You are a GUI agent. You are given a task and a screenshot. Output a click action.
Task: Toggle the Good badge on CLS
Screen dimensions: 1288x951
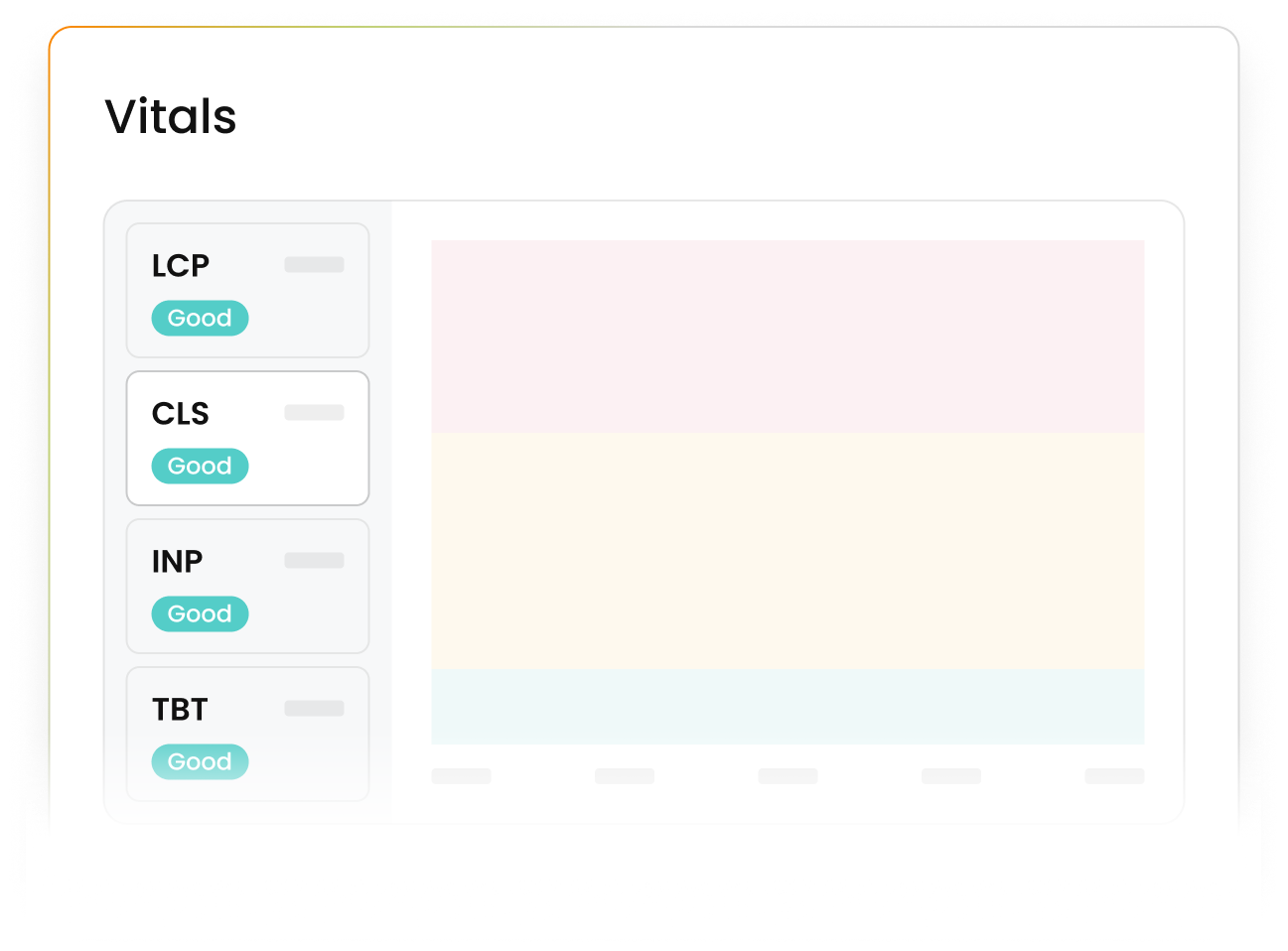200,466
